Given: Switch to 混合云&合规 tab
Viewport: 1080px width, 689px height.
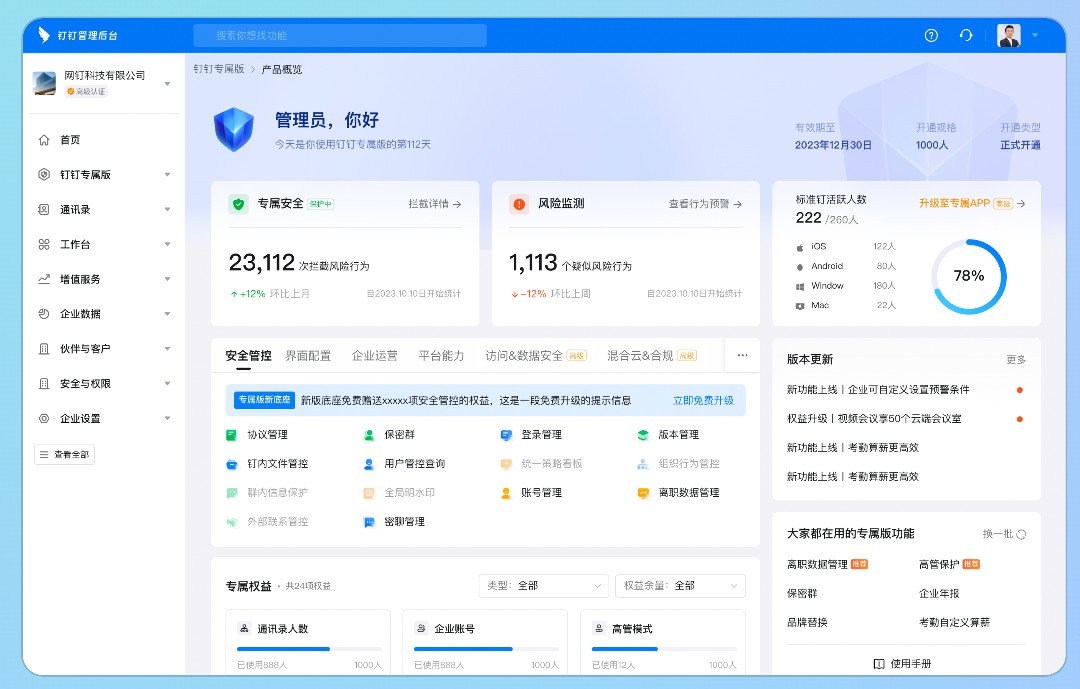Looking at the screenshot, I should 652,356.
